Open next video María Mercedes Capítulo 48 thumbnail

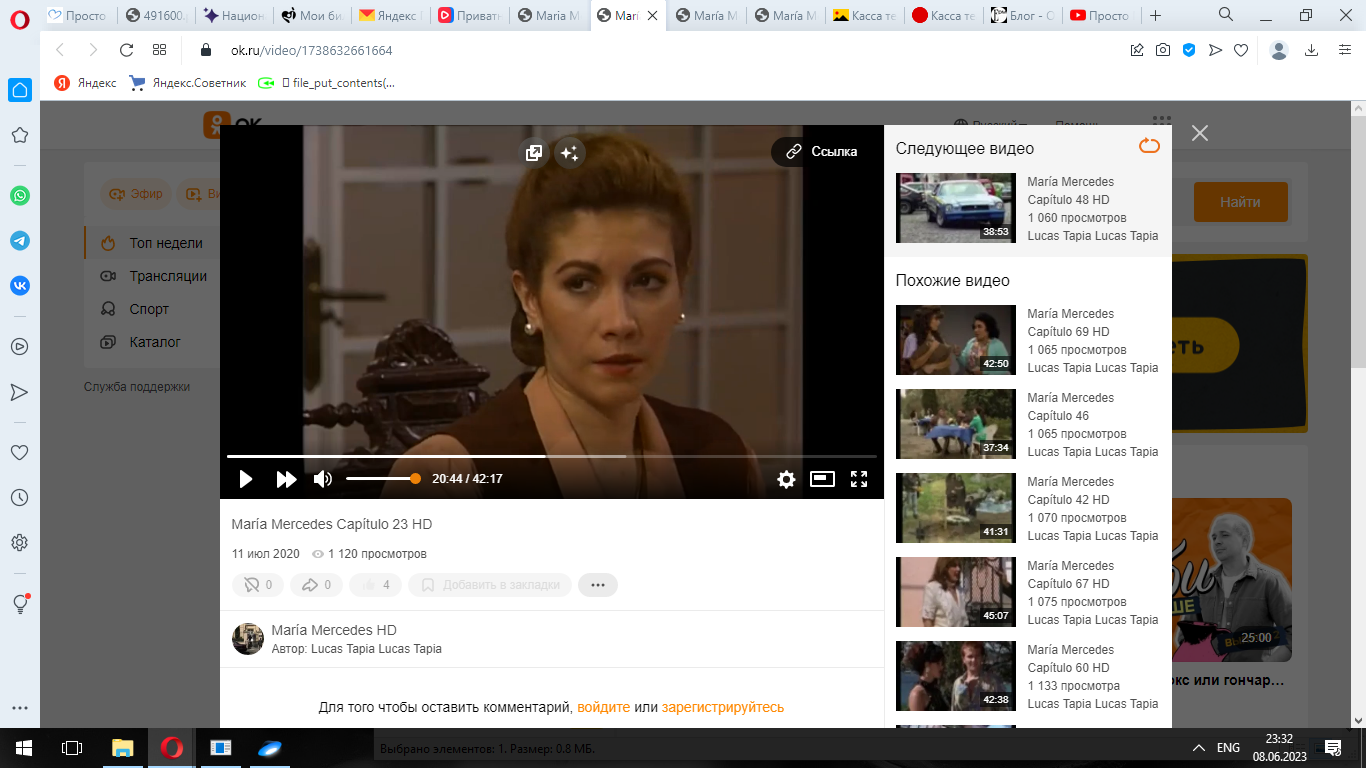click(955, 208)
